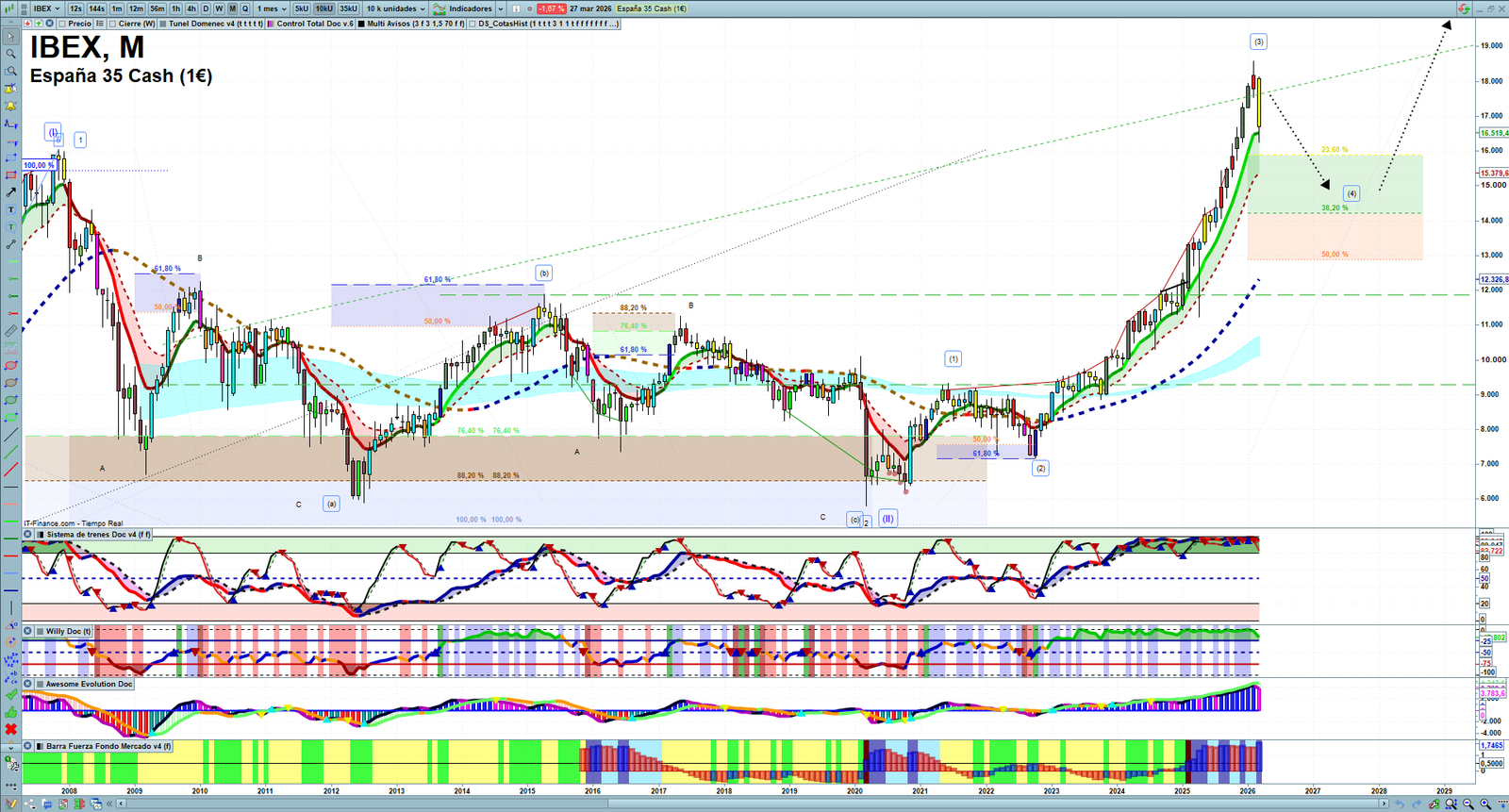Select the magnifier zoom tool in left toolbar
This screenshot has width=1509, height=812.
10,54
